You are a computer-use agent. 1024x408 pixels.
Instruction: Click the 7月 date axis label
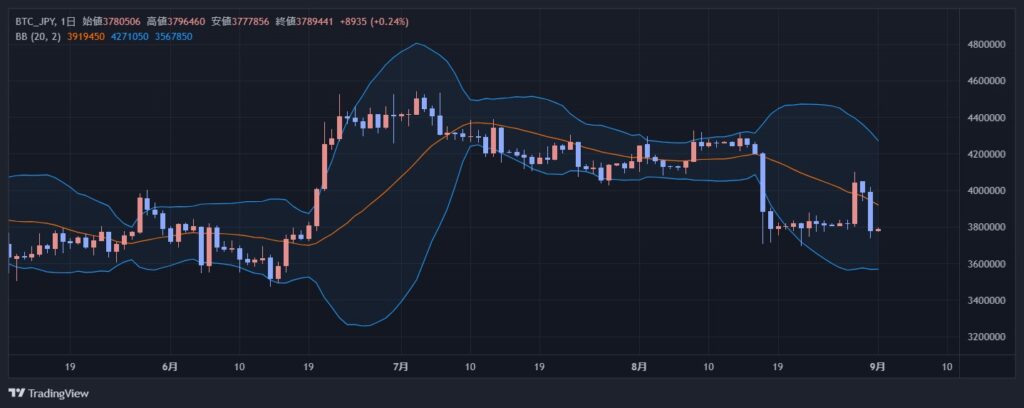401,367
